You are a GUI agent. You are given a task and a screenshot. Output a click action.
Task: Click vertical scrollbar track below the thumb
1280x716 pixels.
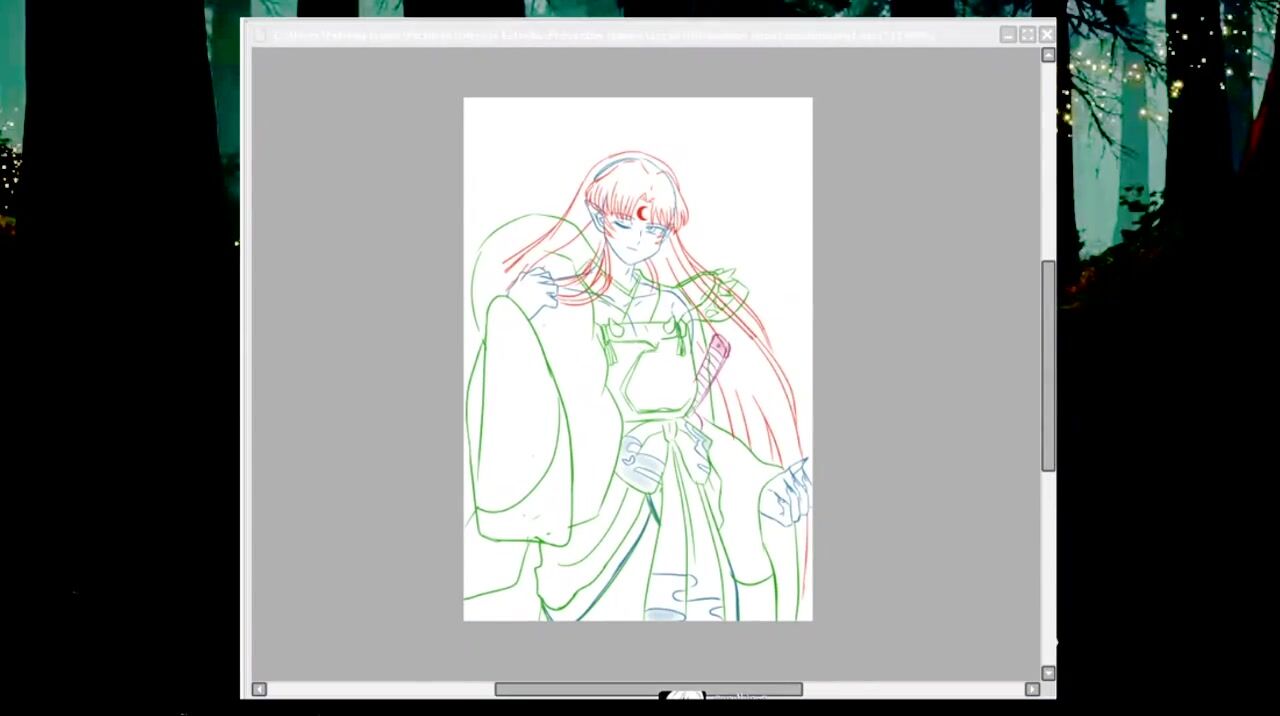point(1048,570)
